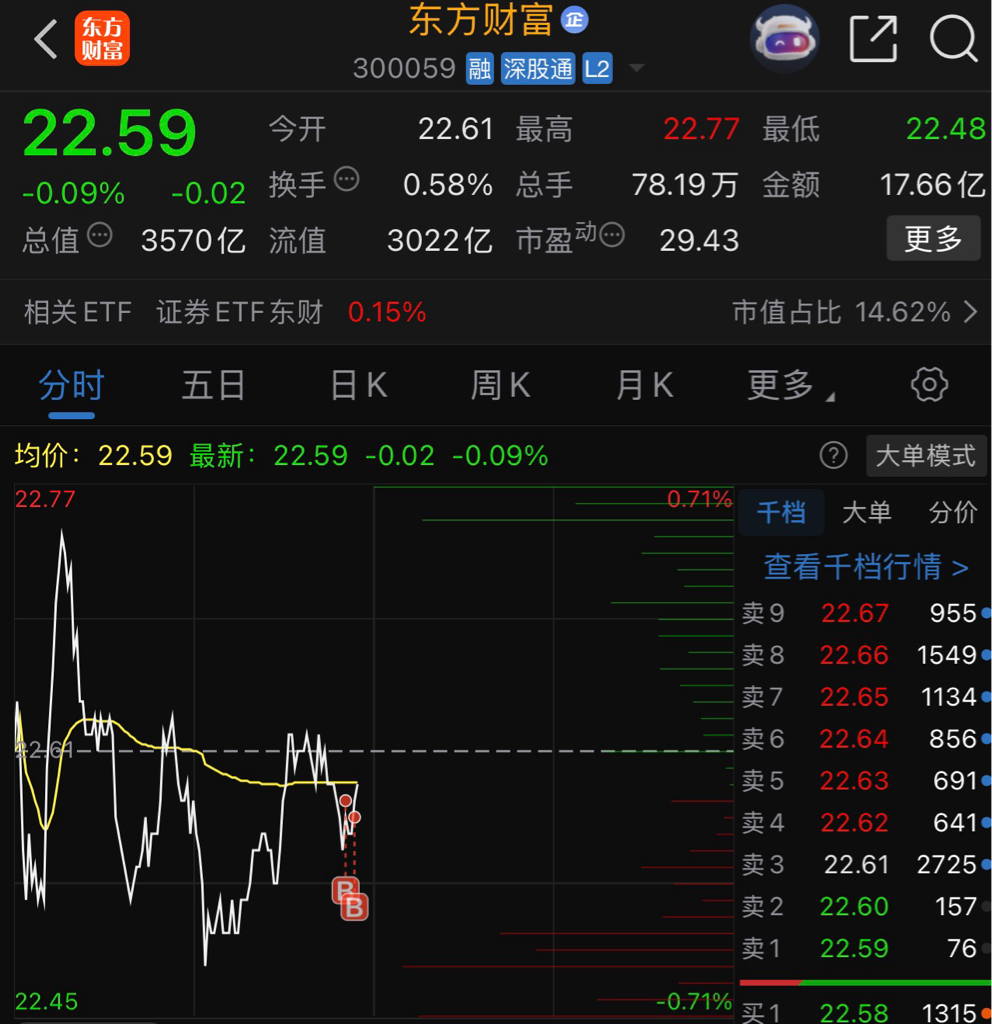Image resolution: width=992 pixels, height=1024 pixels.
Task: Tap the red-green buy/sell ratio bar
Action: (x=865, y=982)
